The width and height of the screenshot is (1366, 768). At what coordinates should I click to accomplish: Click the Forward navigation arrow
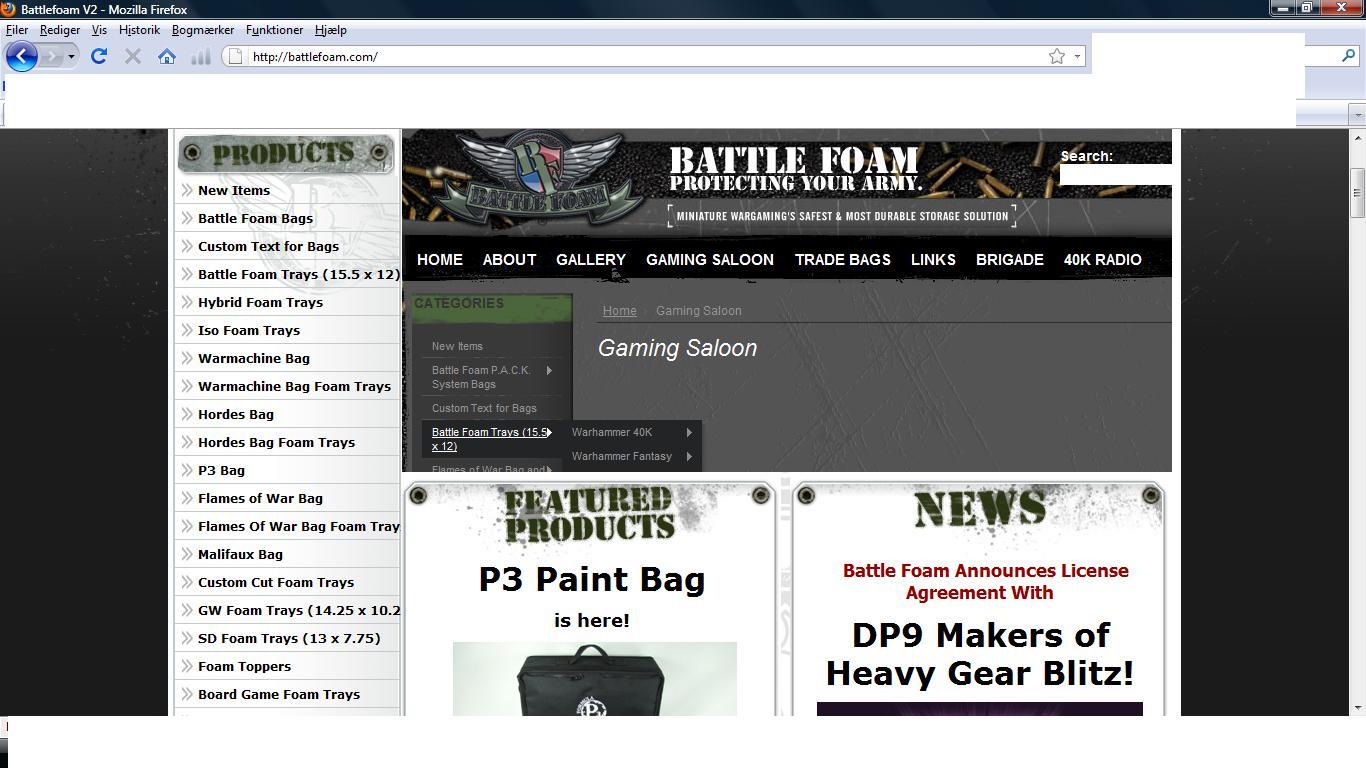point(52,56)
